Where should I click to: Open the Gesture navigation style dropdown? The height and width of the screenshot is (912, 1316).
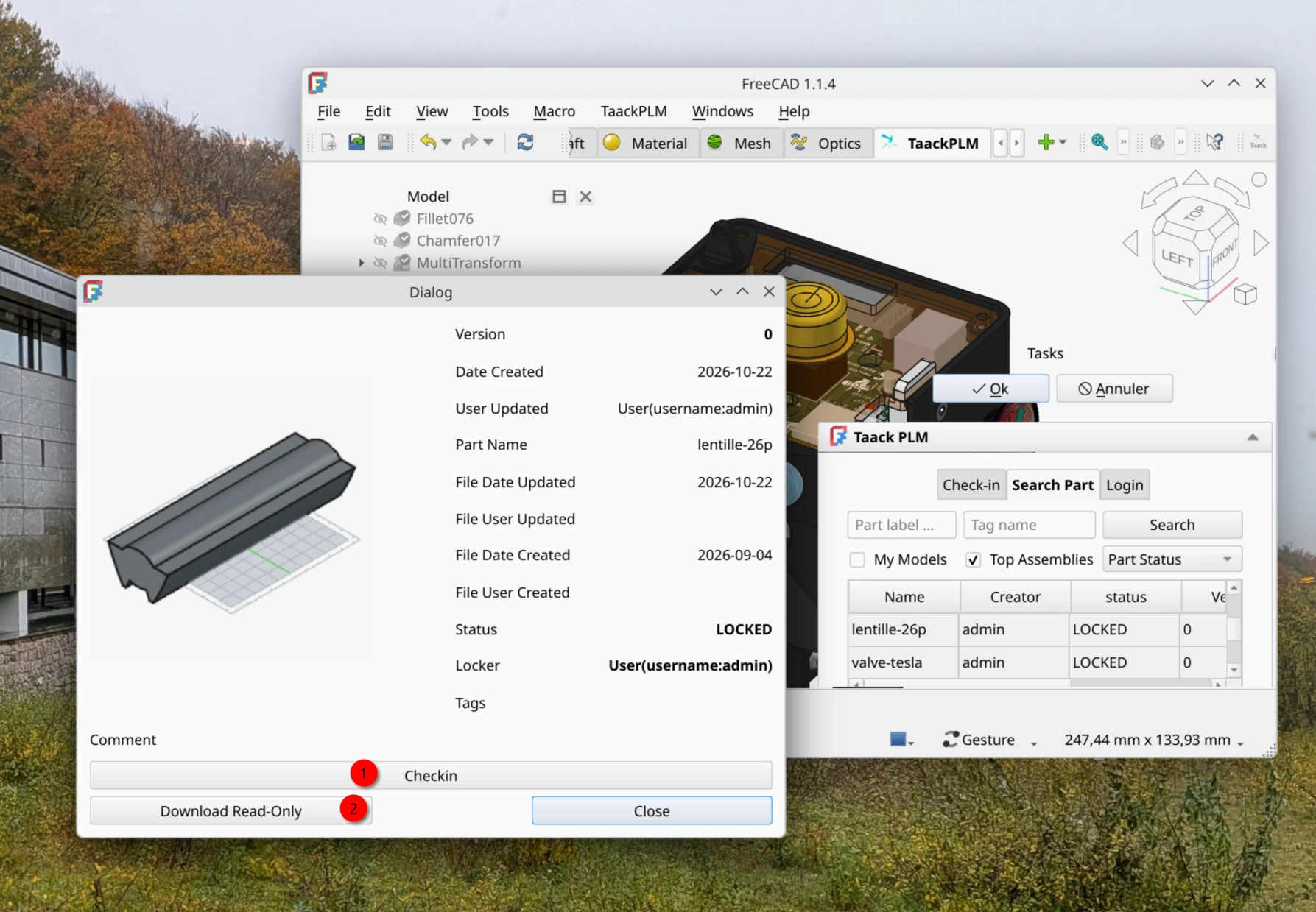click(x=1033, y=743)
